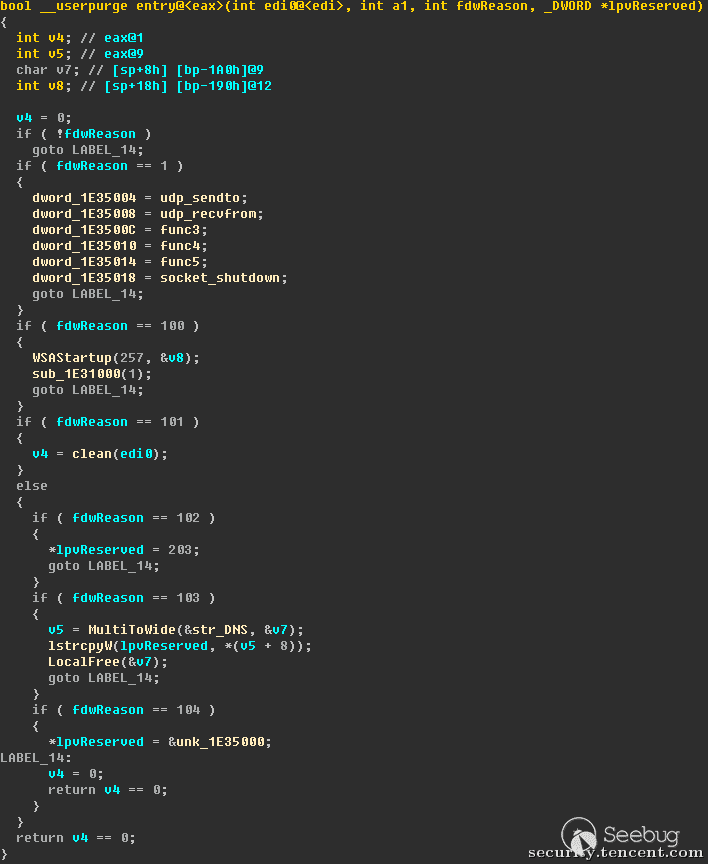Select the dword_1E35004 variable
This screenshot has height=864, width=708.
(x=84, y=198)
